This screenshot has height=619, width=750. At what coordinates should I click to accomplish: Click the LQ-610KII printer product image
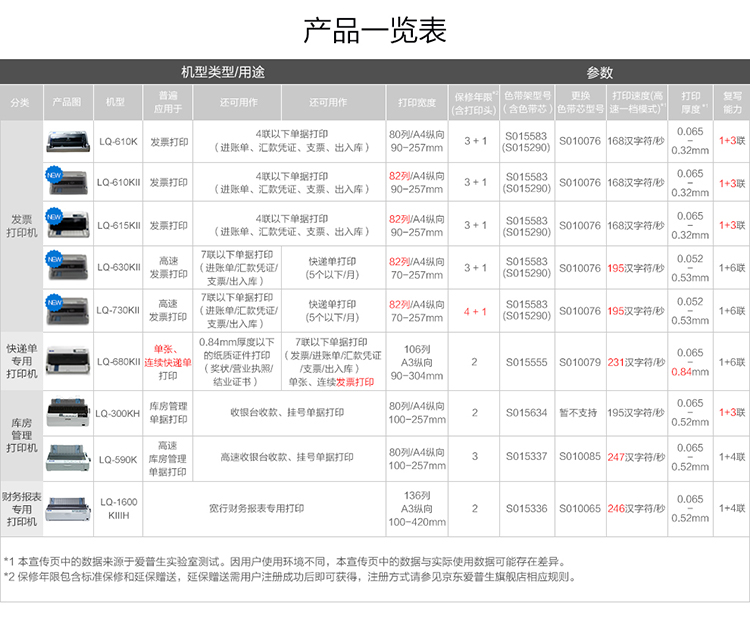coord(66,183)
